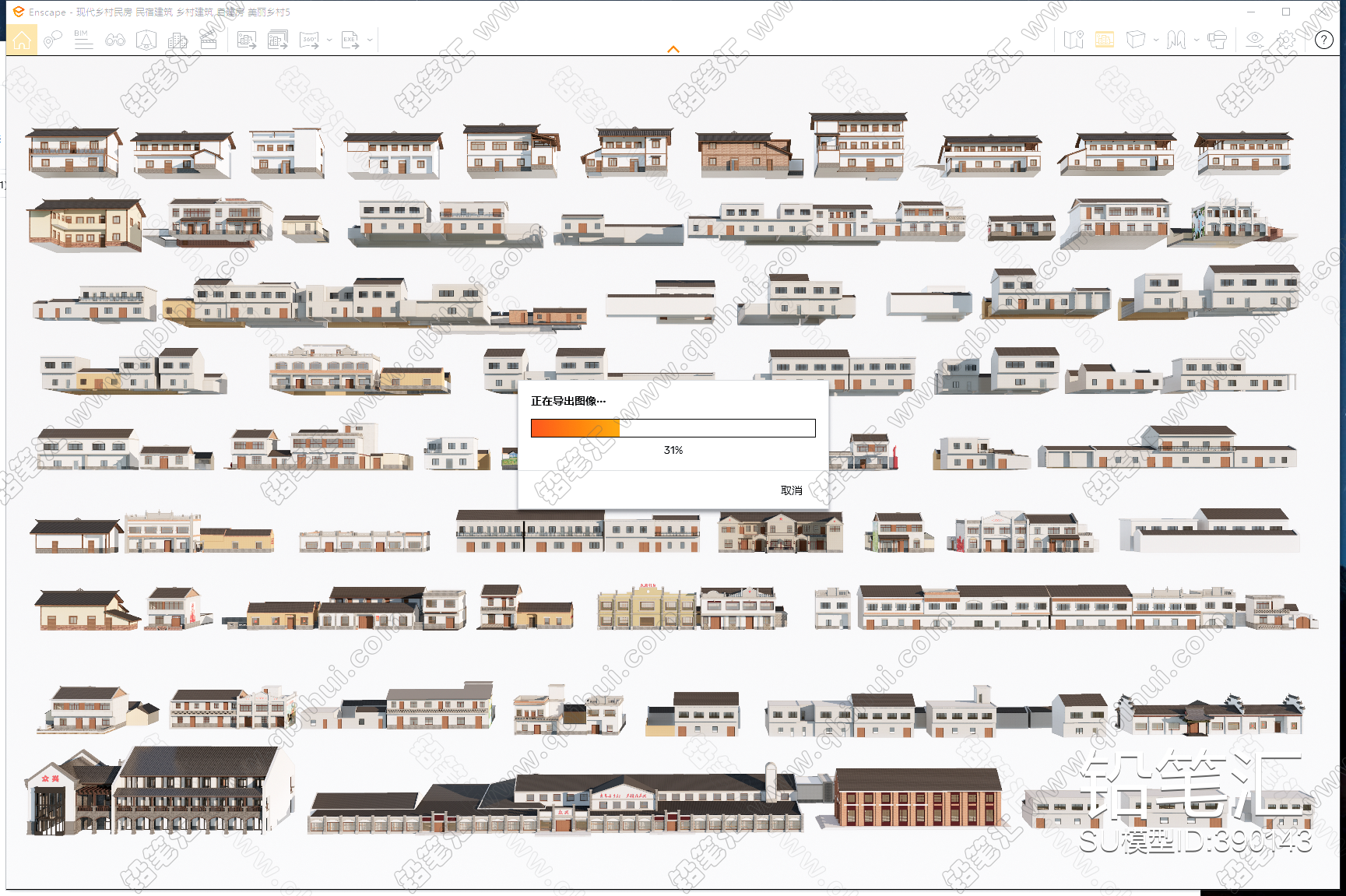Image resolution: width=1346 pixels, height=896 pixels.
Task: Click the large dark-roof building with 众兴 sign
Action: click(x=160, y=790)
